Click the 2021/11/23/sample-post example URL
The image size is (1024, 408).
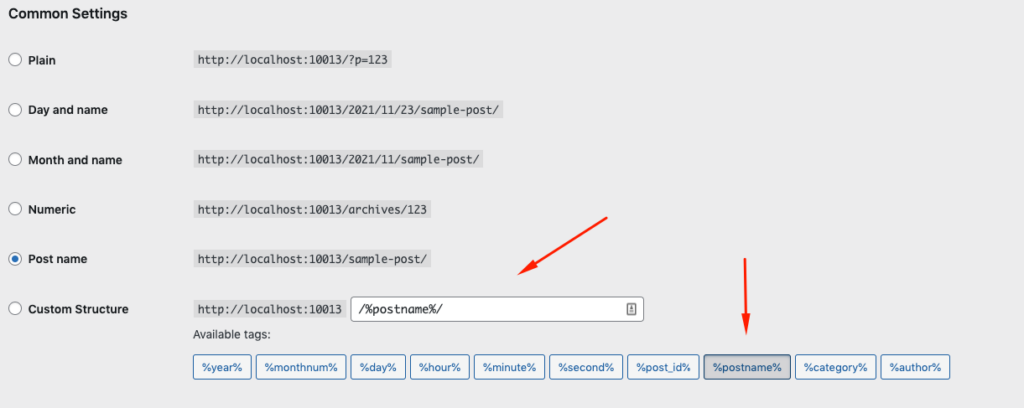coord(348,110)
